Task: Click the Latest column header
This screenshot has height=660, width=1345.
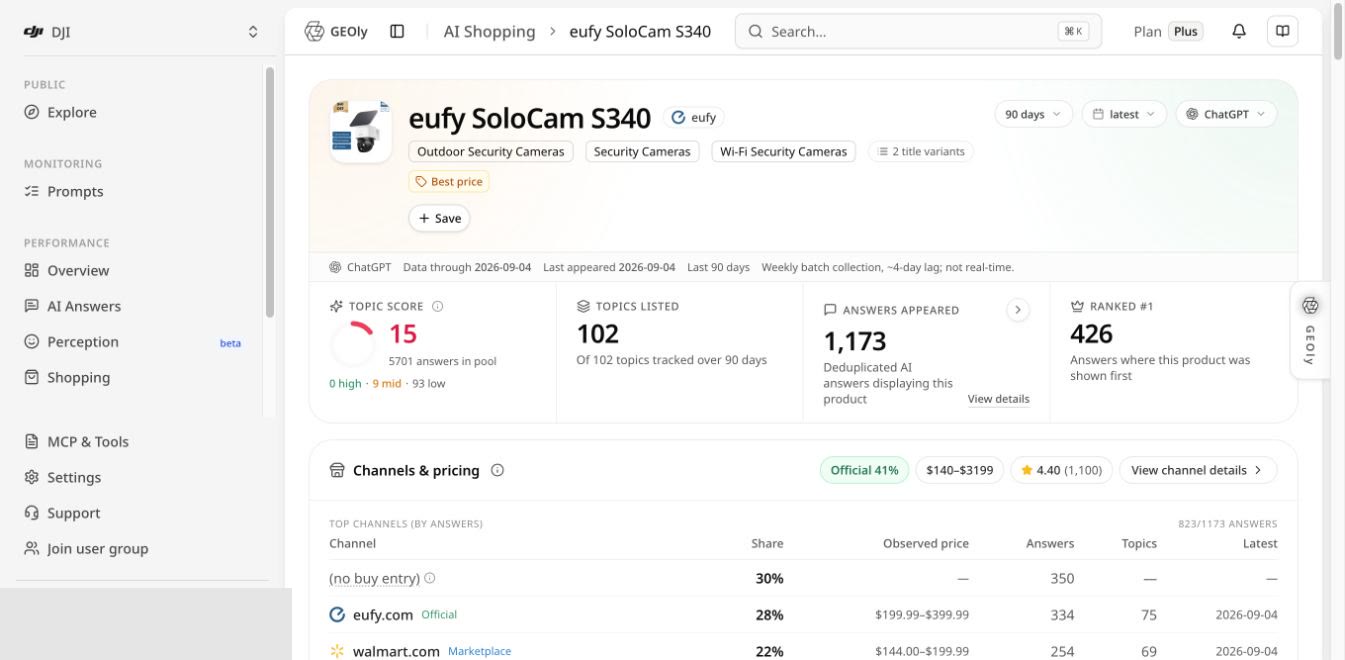Action: 1260,544
